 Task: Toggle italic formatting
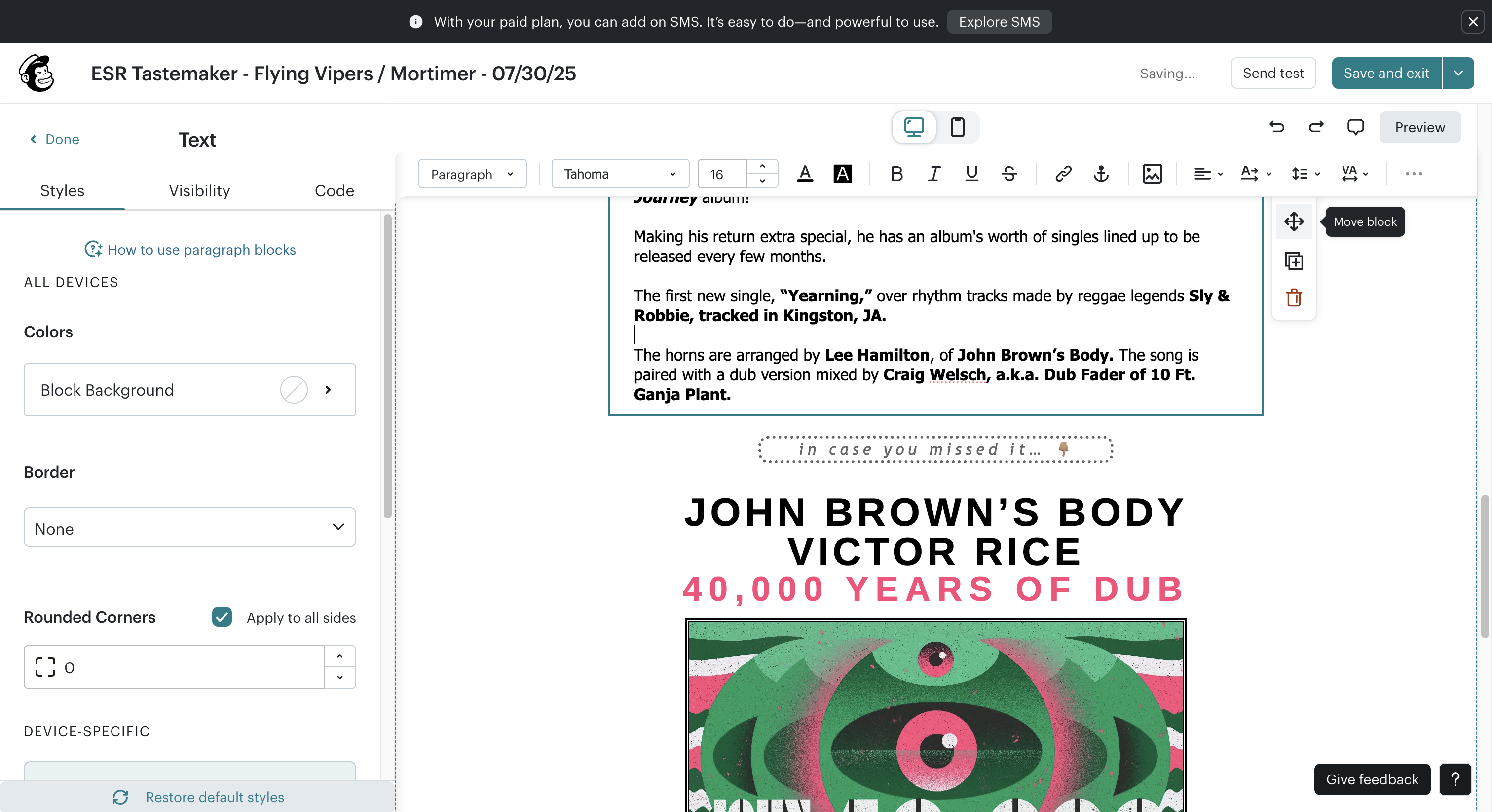(x=933, y=174)
